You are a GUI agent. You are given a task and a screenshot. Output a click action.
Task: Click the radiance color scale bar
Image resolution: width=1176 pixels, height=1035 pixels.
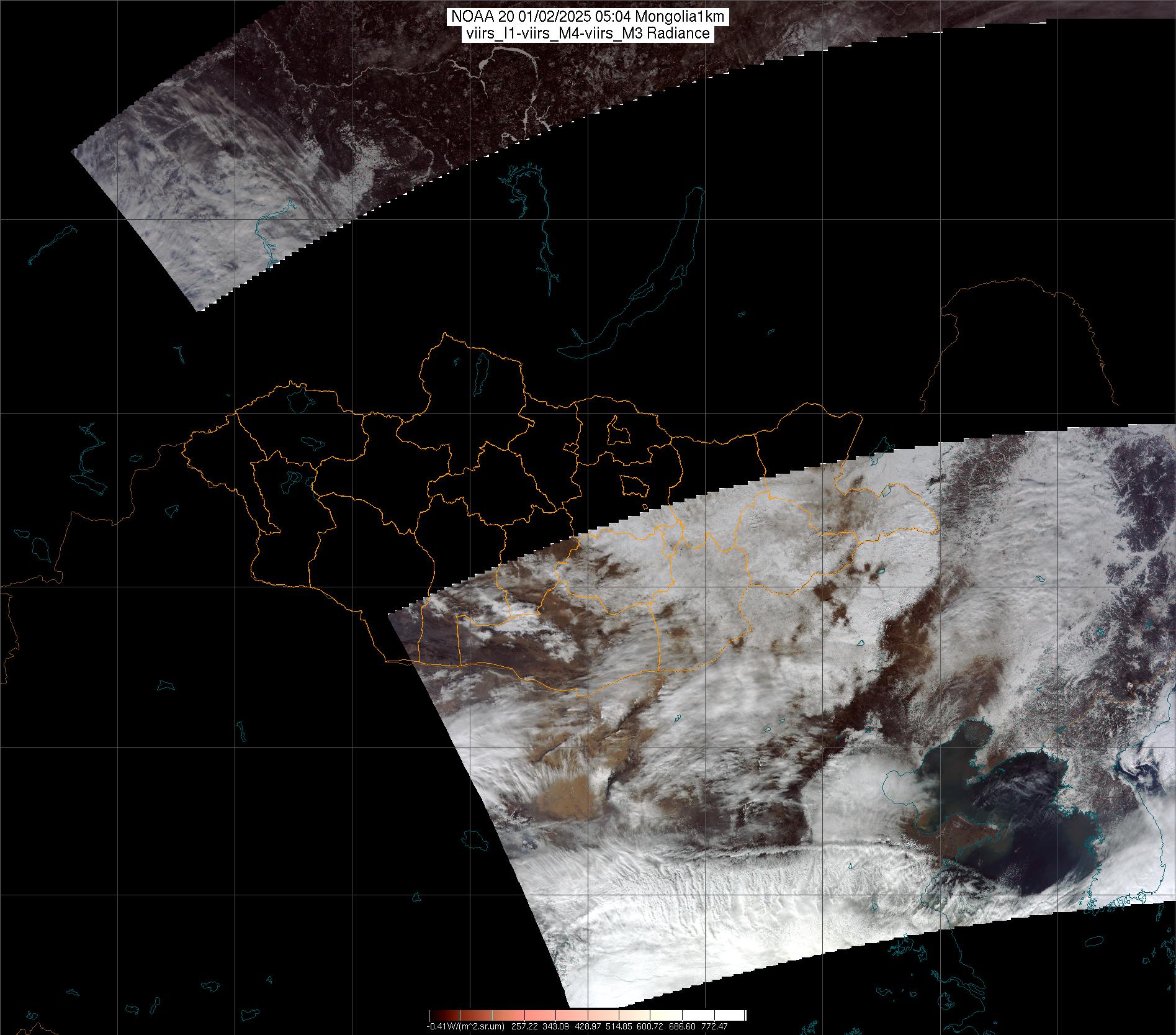point(587,1016)
